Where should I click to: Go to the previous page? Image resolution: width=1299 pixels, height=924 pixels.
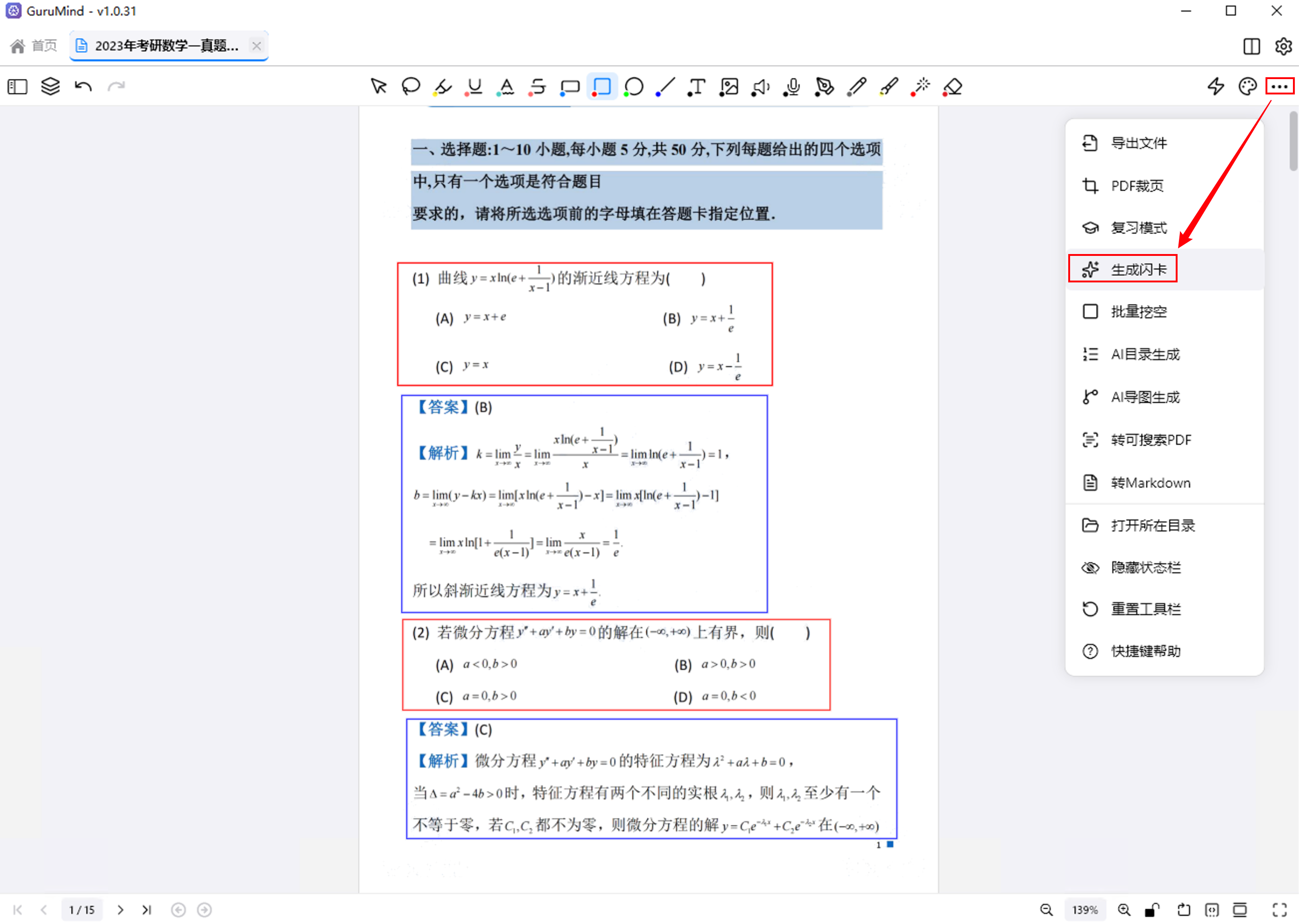click(44, 910)
